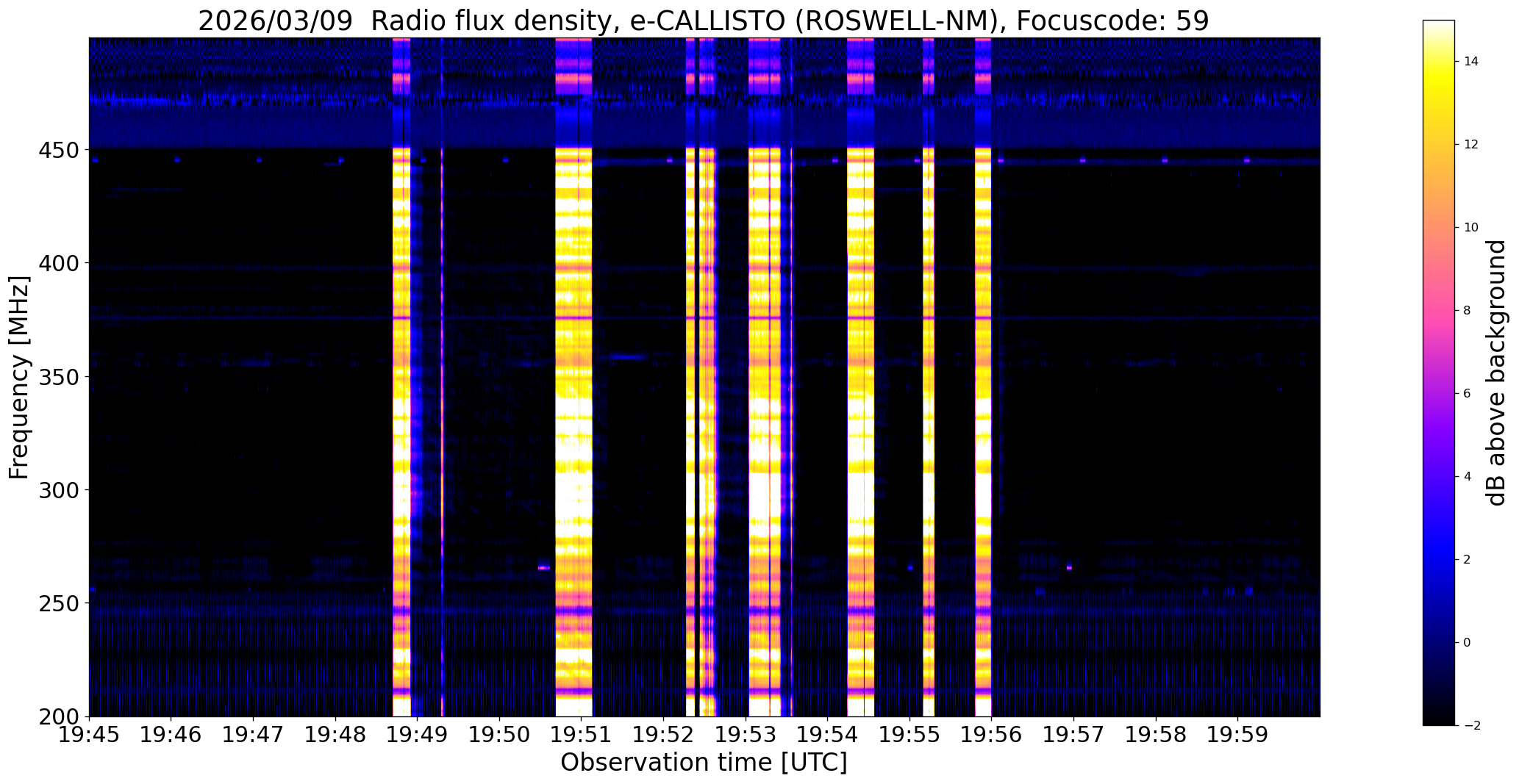
Task: Click the 350 MHz frequency tick label
Action: tap(60, 377)
